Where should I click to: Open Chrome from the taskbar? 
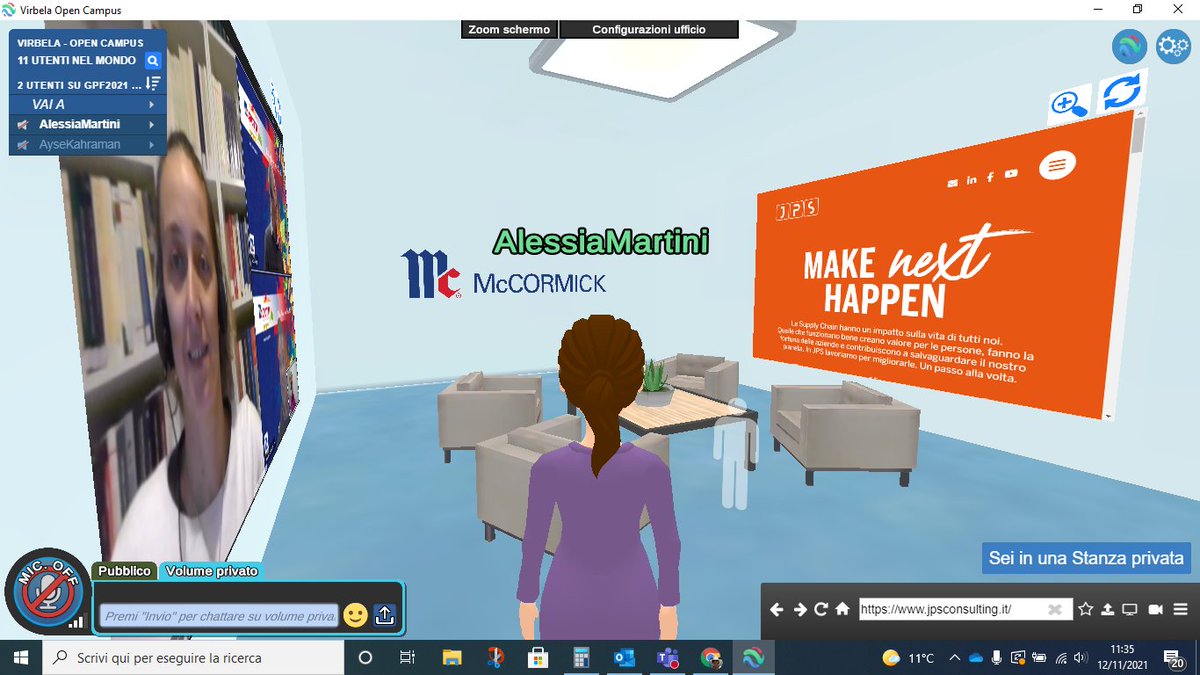pos(710,658)
